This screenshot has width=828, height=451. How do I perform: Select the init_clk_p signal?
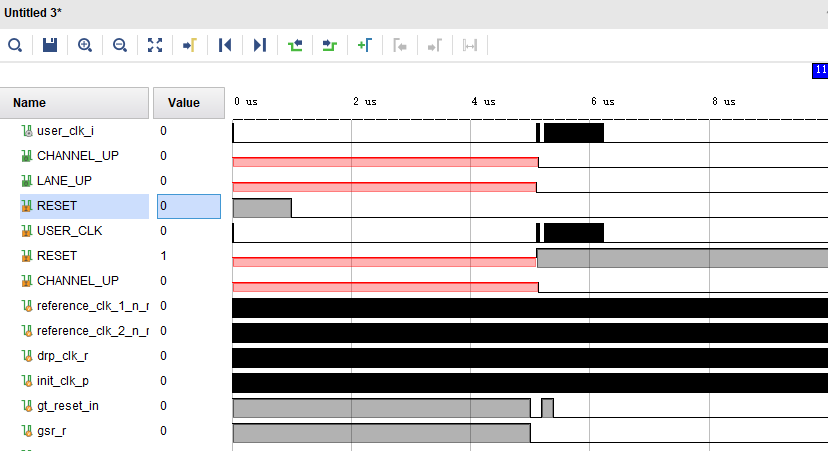click(x=62, y=381)
